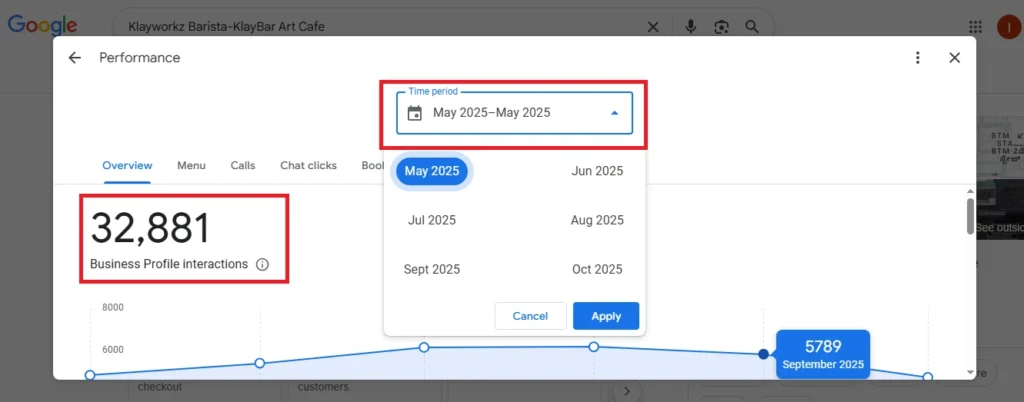The width and height of the screenshot is (1024, 402).
Task: Switch to the Overview tab
Action: (x=127, y=165)
